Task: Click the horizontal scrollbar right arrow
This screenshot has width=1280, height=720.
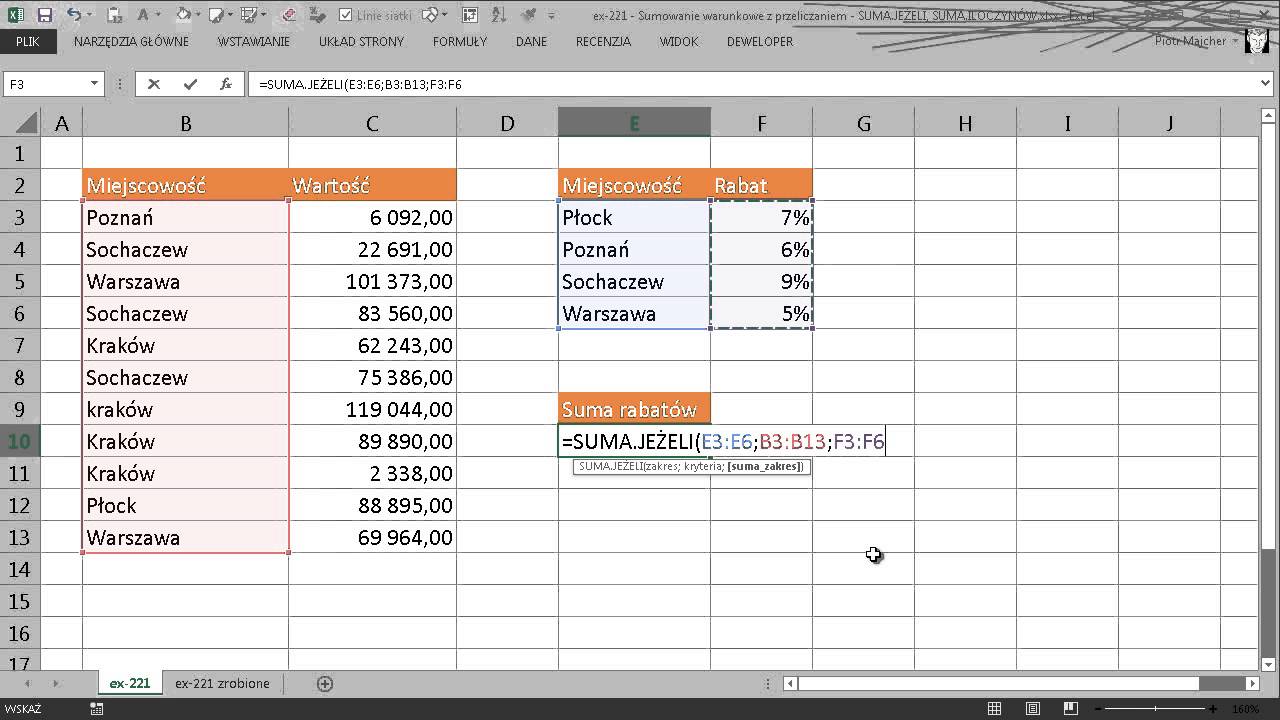Action: click(x=1253, y=684)
